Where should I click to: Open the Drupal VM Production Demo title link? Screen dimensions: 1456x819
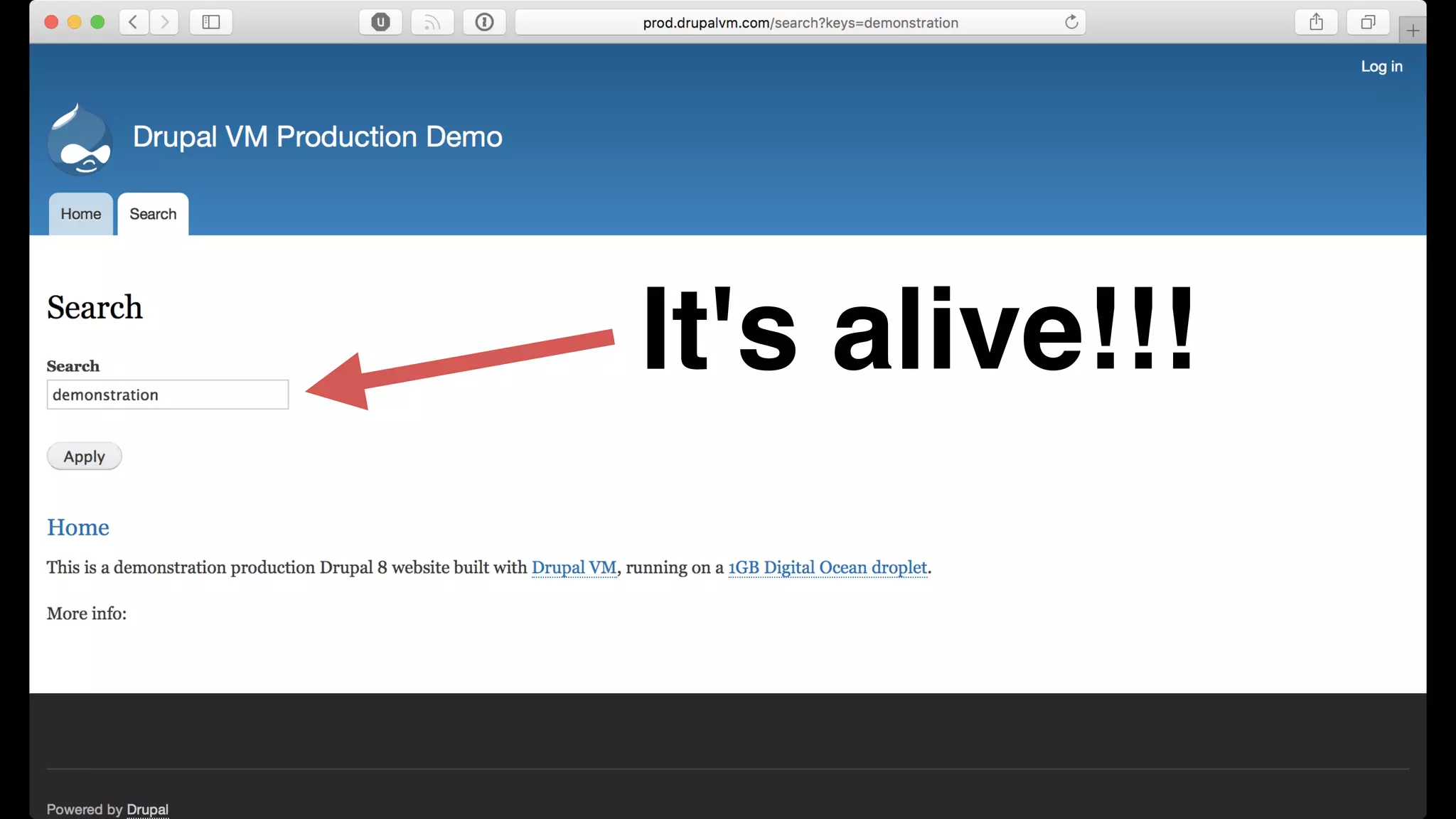click(x=317, y=136)
